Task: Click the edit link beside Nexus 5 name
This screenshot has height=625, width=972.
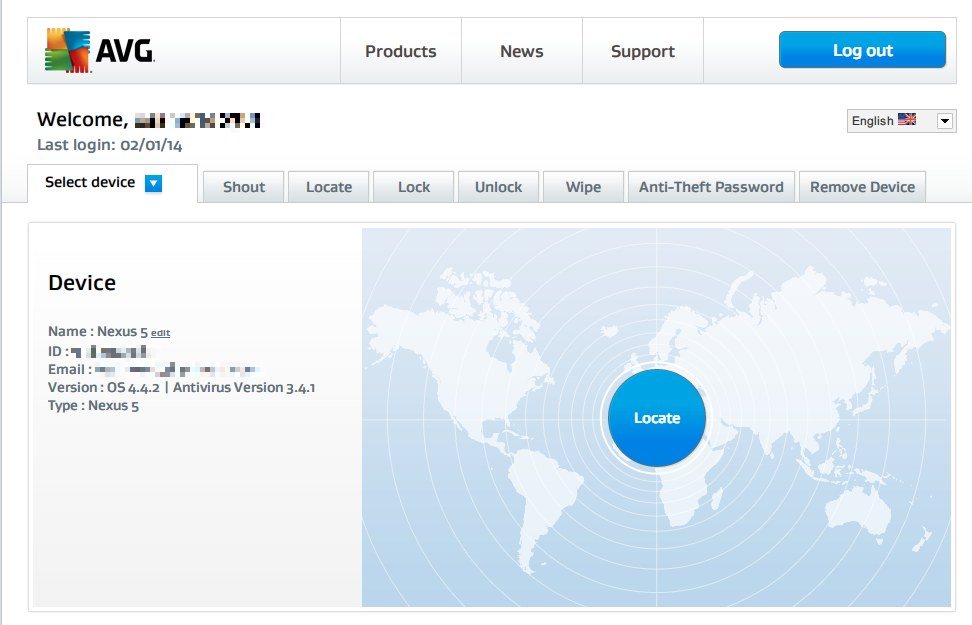Action: pos(161,333)
